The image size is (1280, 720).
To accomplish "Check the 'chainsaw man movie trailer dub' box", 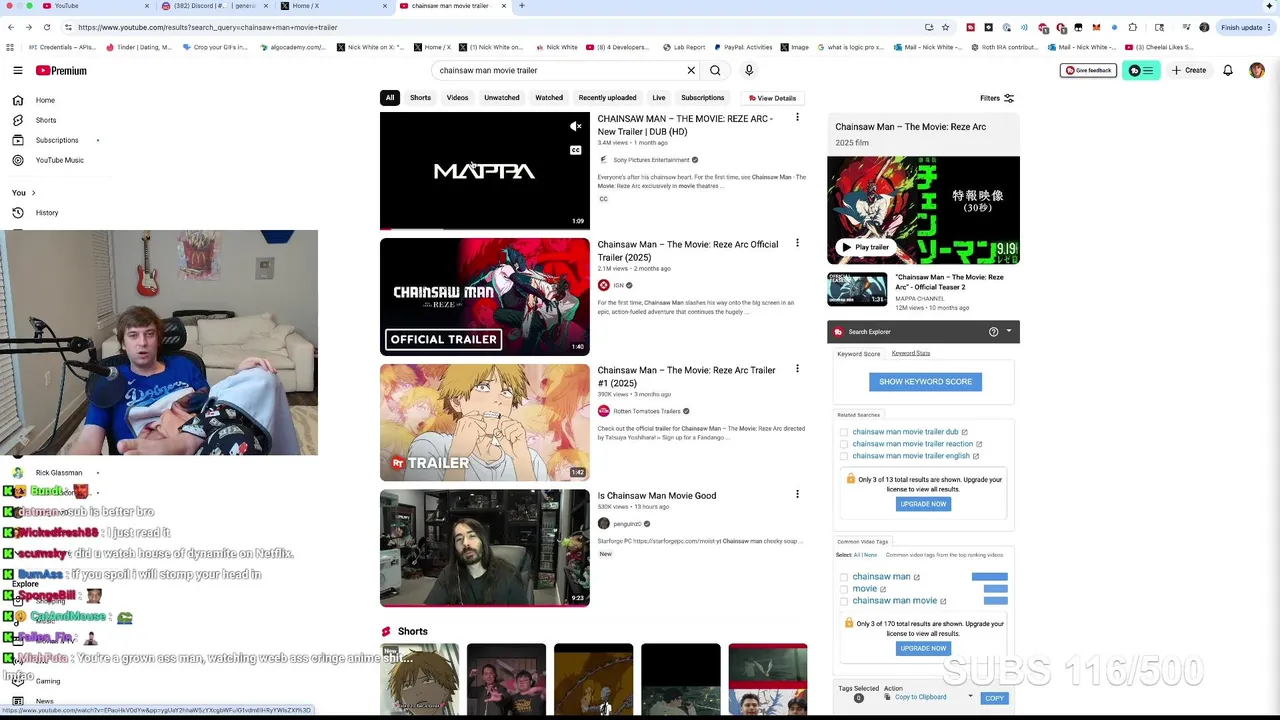I will point(844,432).
